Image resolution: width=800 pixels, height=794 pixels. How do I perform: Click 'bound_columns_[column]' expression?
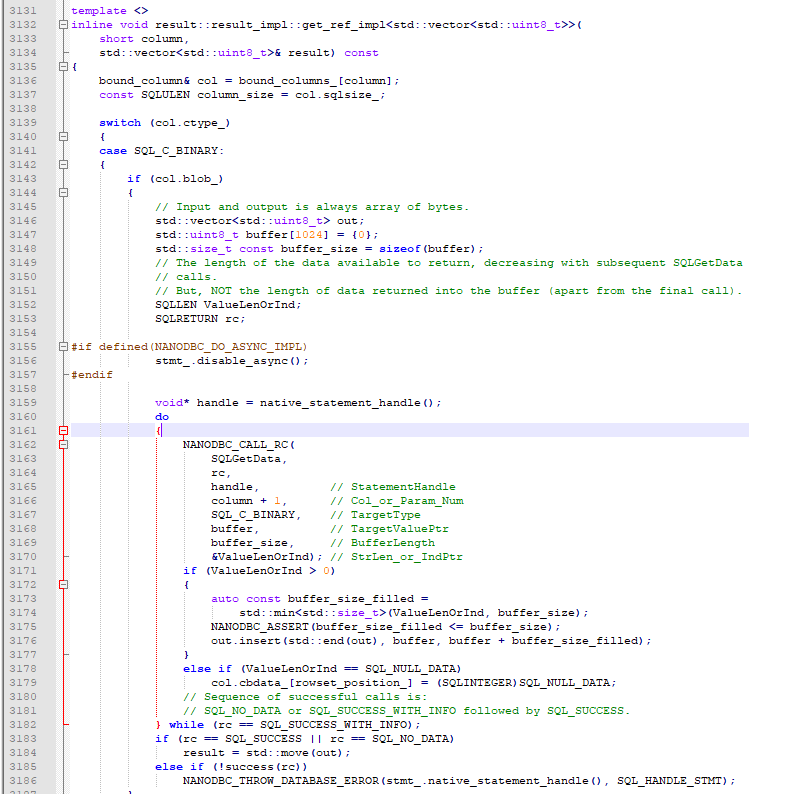click(x=315, y=81)
